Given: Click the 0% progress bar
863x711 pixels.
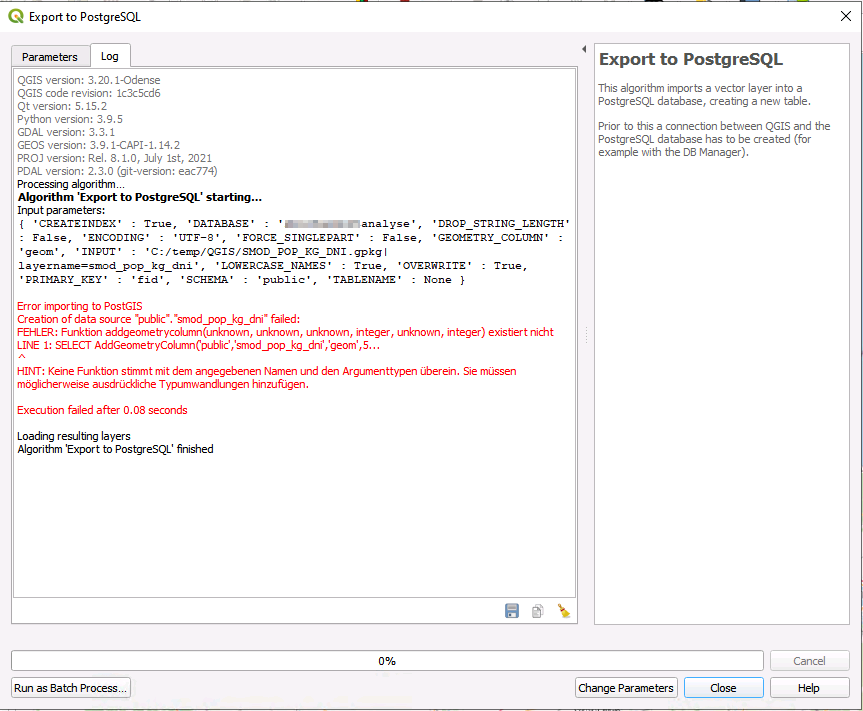Looking at the screenshot, I should click(386, 660).
